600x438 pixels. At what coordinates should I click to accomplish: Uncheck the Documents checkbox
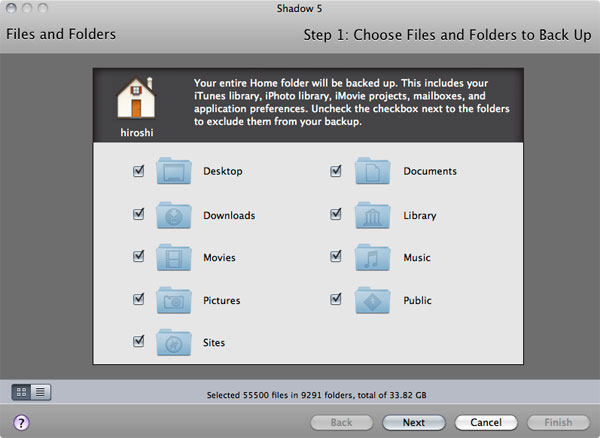[336, 171]
